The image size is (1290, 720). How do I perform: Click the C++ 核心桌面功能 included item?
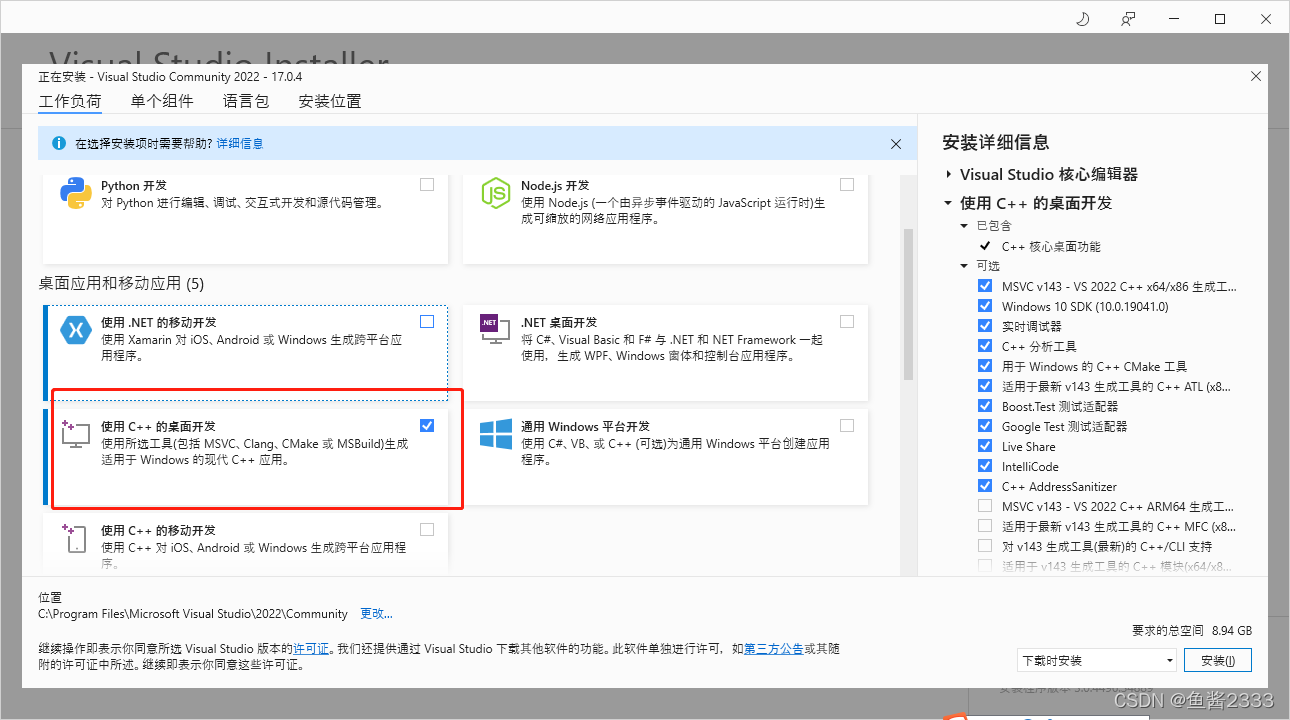[x=1051, y=246]
